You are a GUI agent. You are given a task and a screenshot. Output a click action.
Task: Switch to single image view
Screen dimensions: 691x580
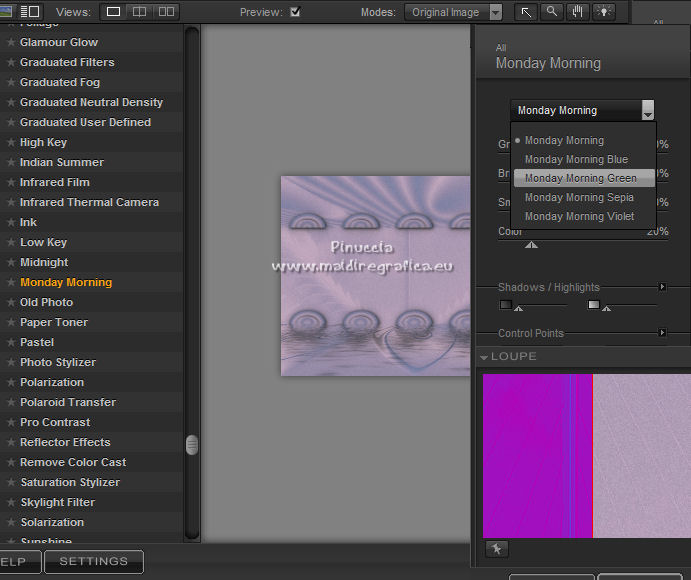coord(113,12)
